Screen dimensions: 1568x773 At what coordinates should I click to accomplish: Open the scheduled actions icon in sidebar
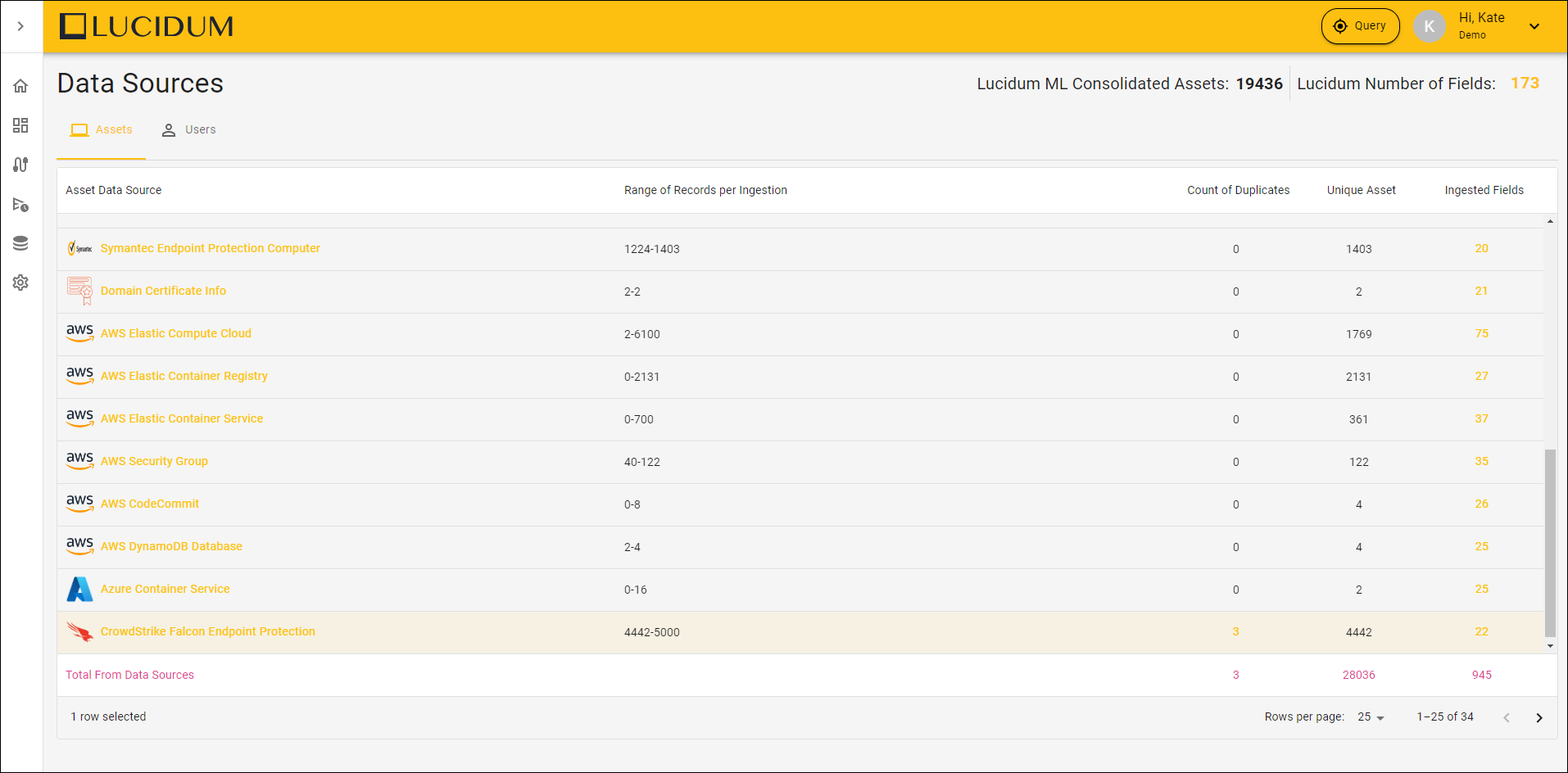(x=20, y=204)
